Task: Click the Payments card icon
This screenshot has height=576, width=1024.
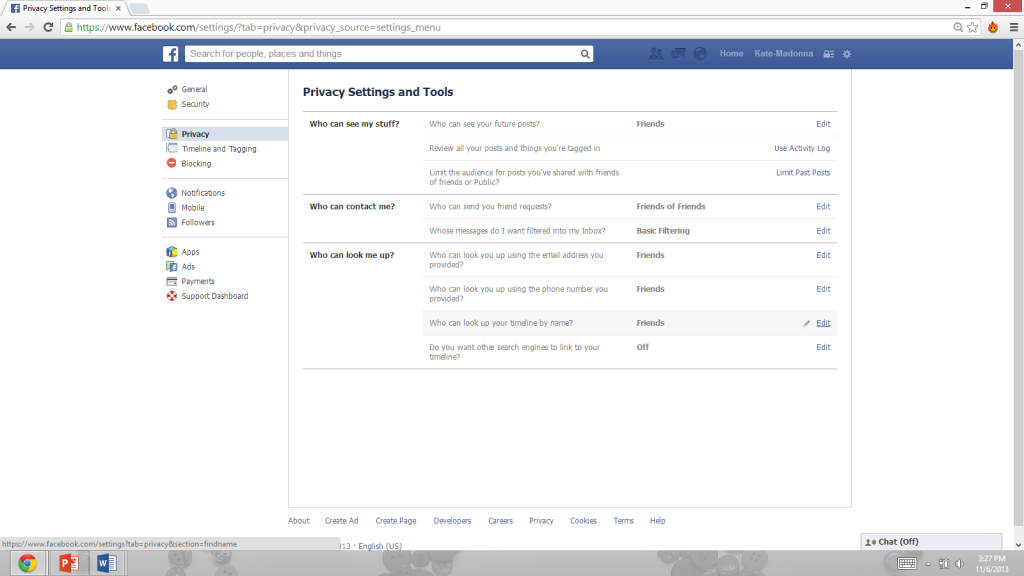Action: pos(172,281)
